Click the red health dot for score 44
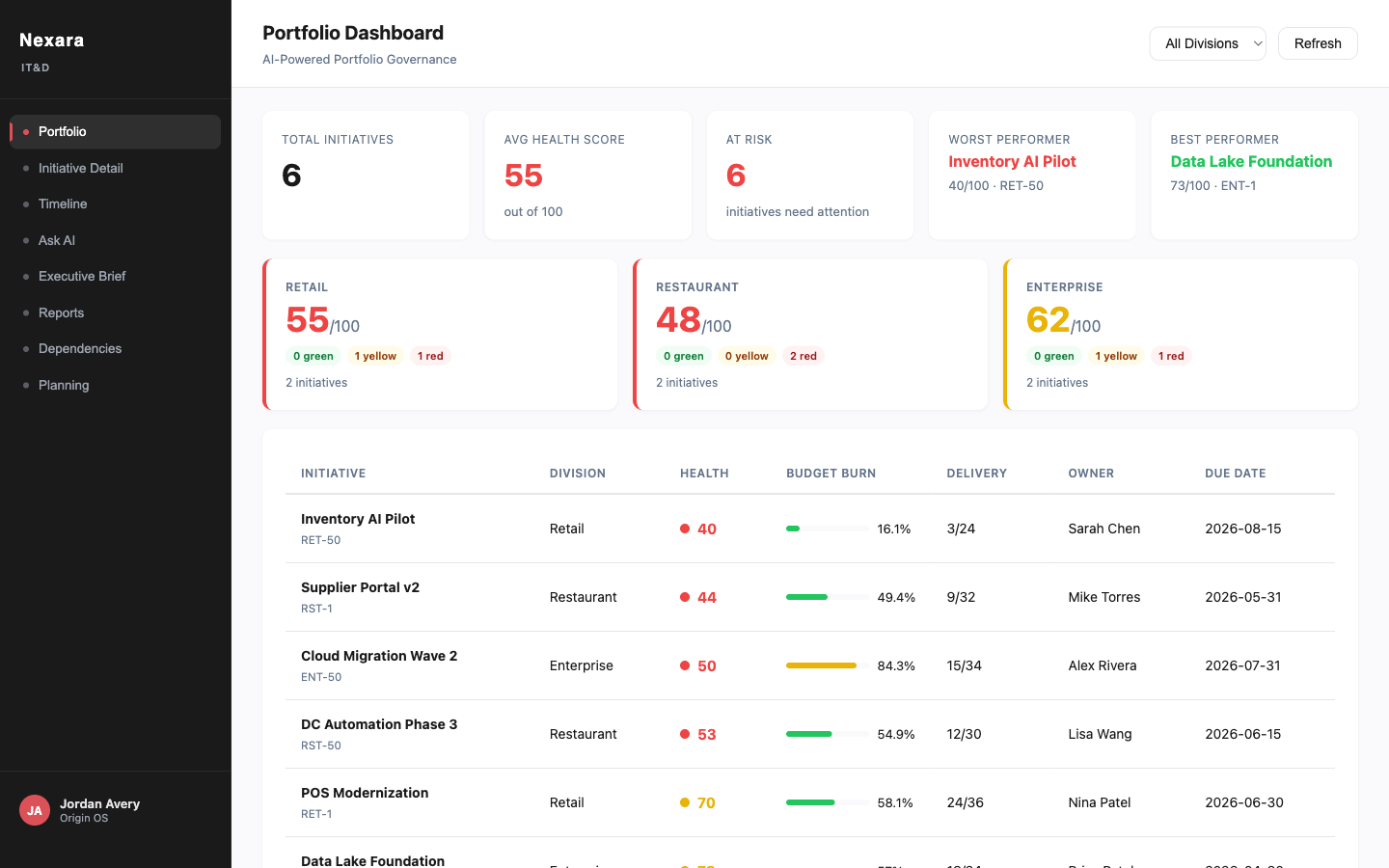1389x868 pixels. click(x=685, y=597)
